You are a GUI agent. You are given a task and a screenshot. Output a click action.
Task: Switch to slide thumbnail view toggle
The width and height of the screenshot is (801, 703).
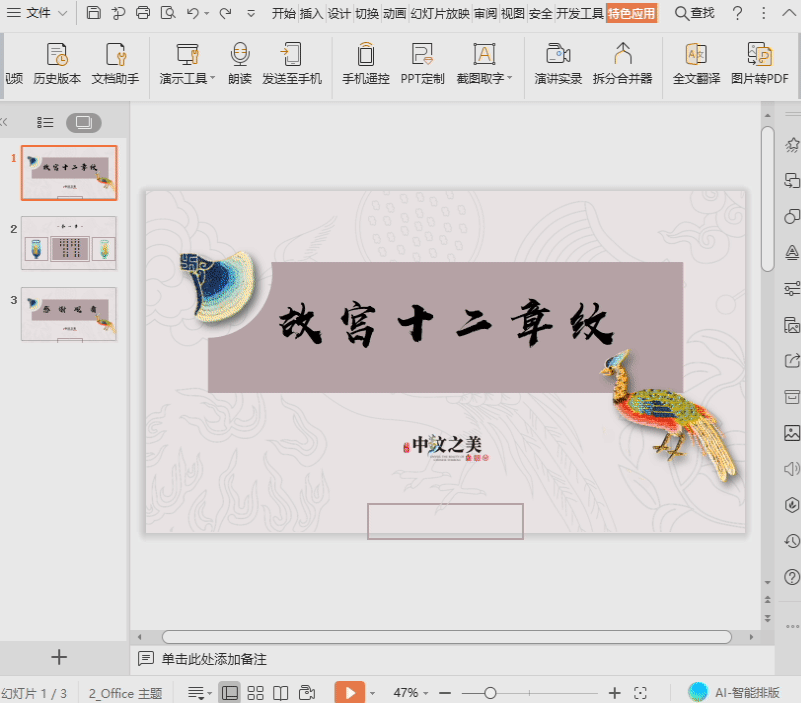(x=83, y=123)
